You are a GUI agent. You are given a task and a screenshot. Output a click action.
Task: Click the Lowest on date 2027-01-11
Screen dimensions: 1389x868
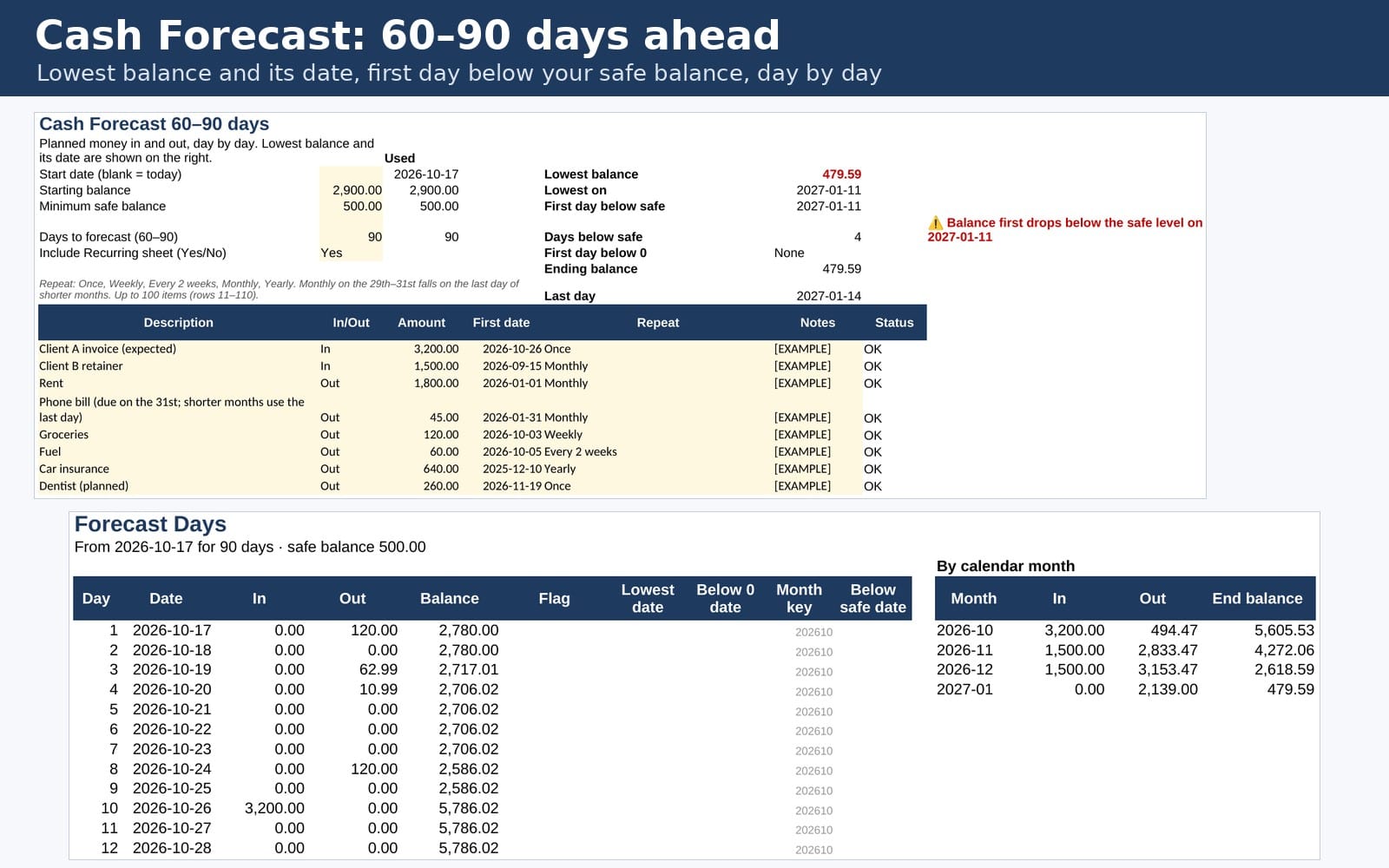tap(828, 190)
